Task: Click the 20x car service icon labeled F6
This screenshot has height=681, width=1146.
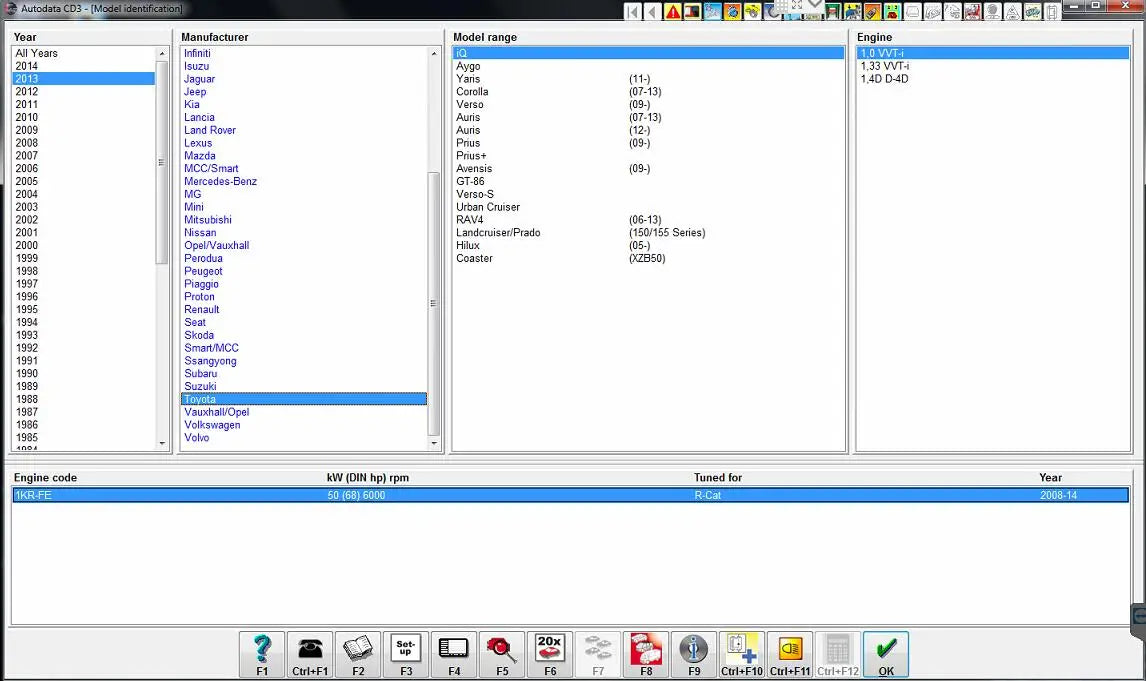Action: click(x=549, y=652)
